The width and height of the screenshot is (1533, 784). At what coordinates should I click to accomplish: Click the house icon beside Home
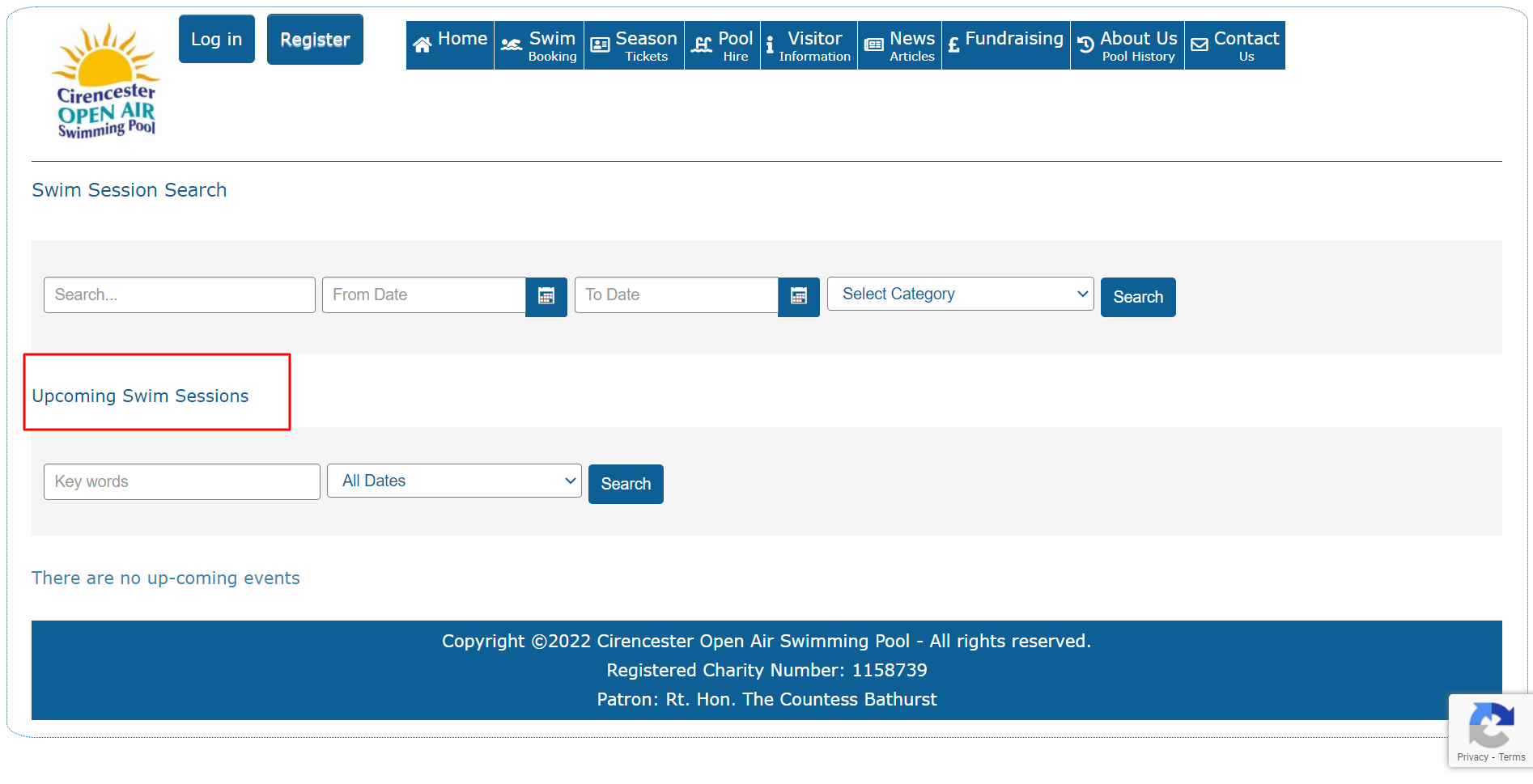[x=422, y=45]
